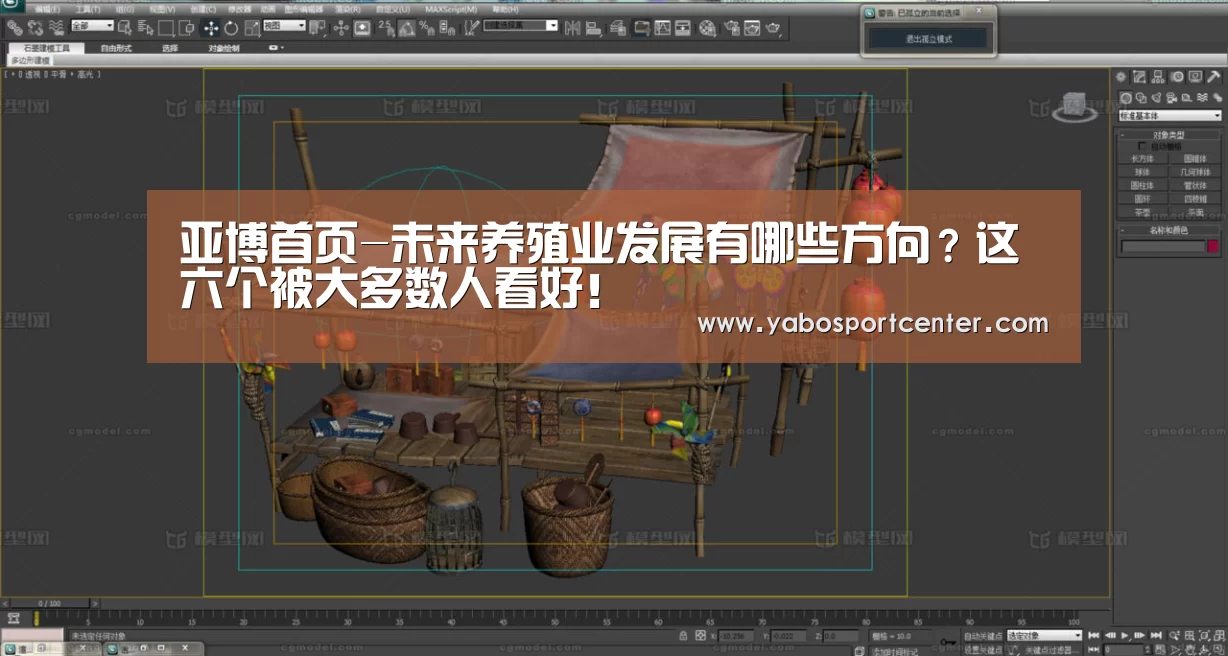1228x656 pixels.
Task: Activate the Select Object tool
Action: [124, 27]
